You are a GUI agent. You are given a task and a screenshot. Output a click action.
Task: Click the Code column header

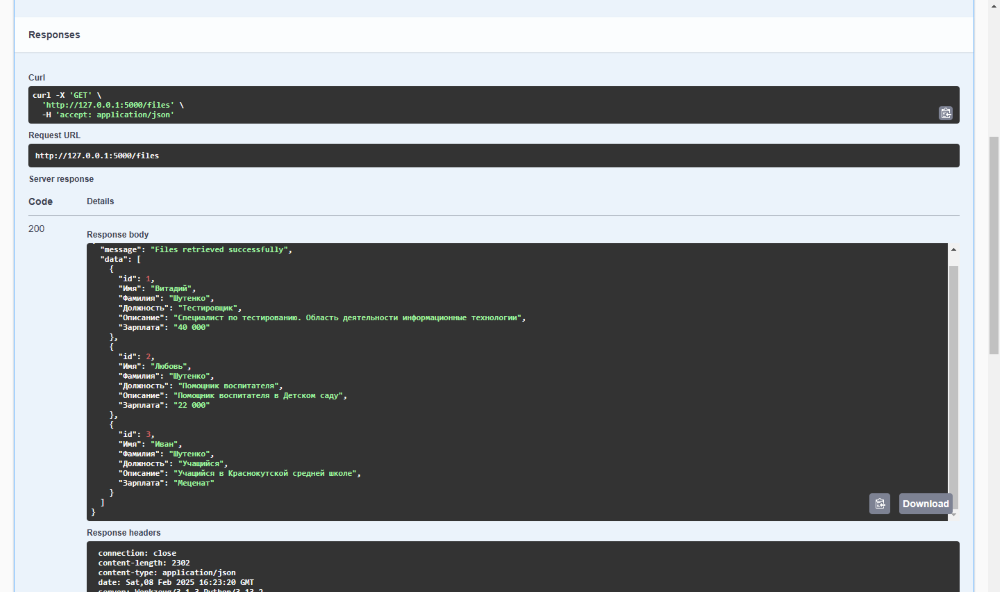pos(40,201)
